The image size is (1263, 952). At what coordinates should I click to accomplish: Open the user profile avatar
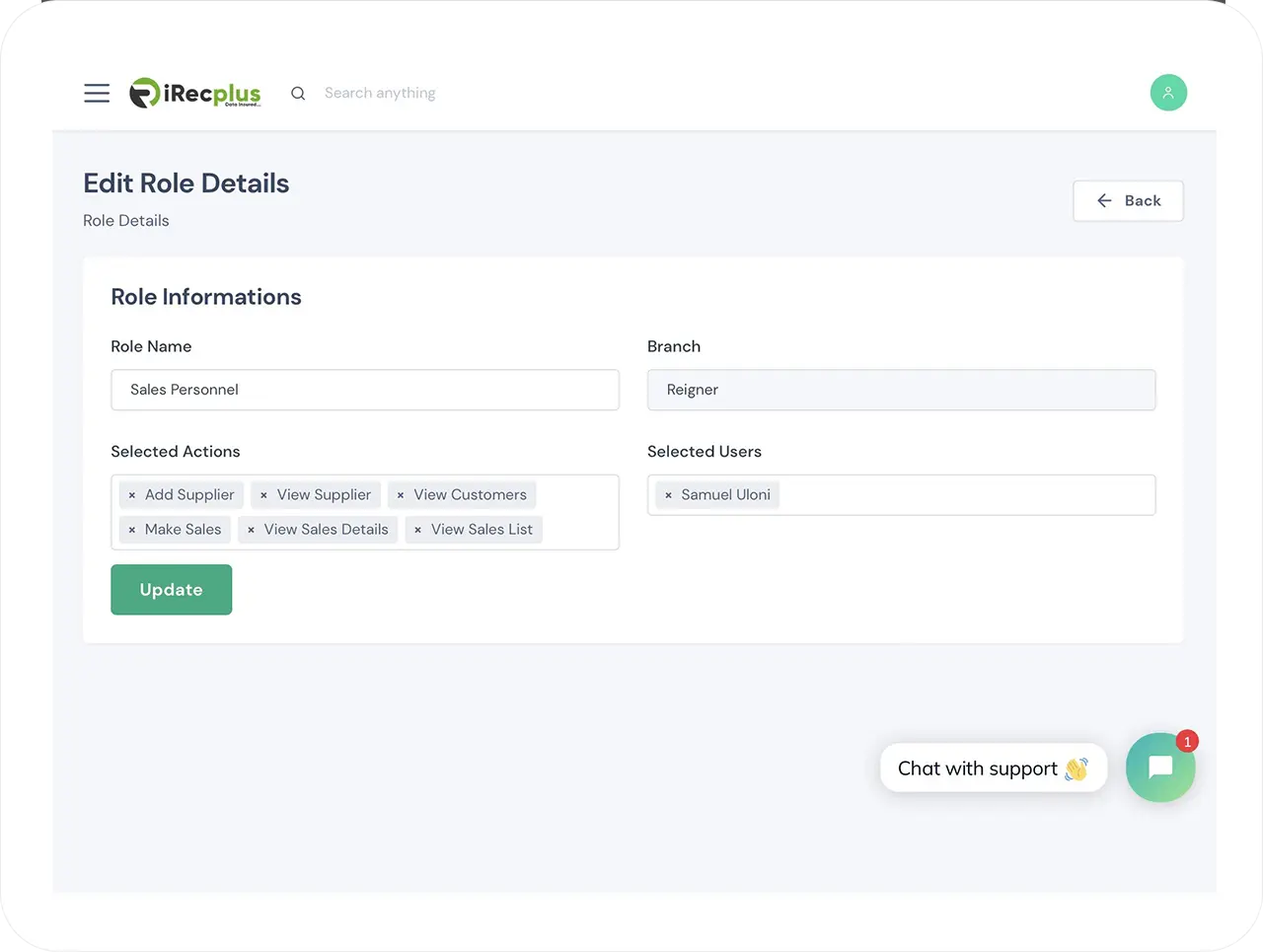(1168, 93)
